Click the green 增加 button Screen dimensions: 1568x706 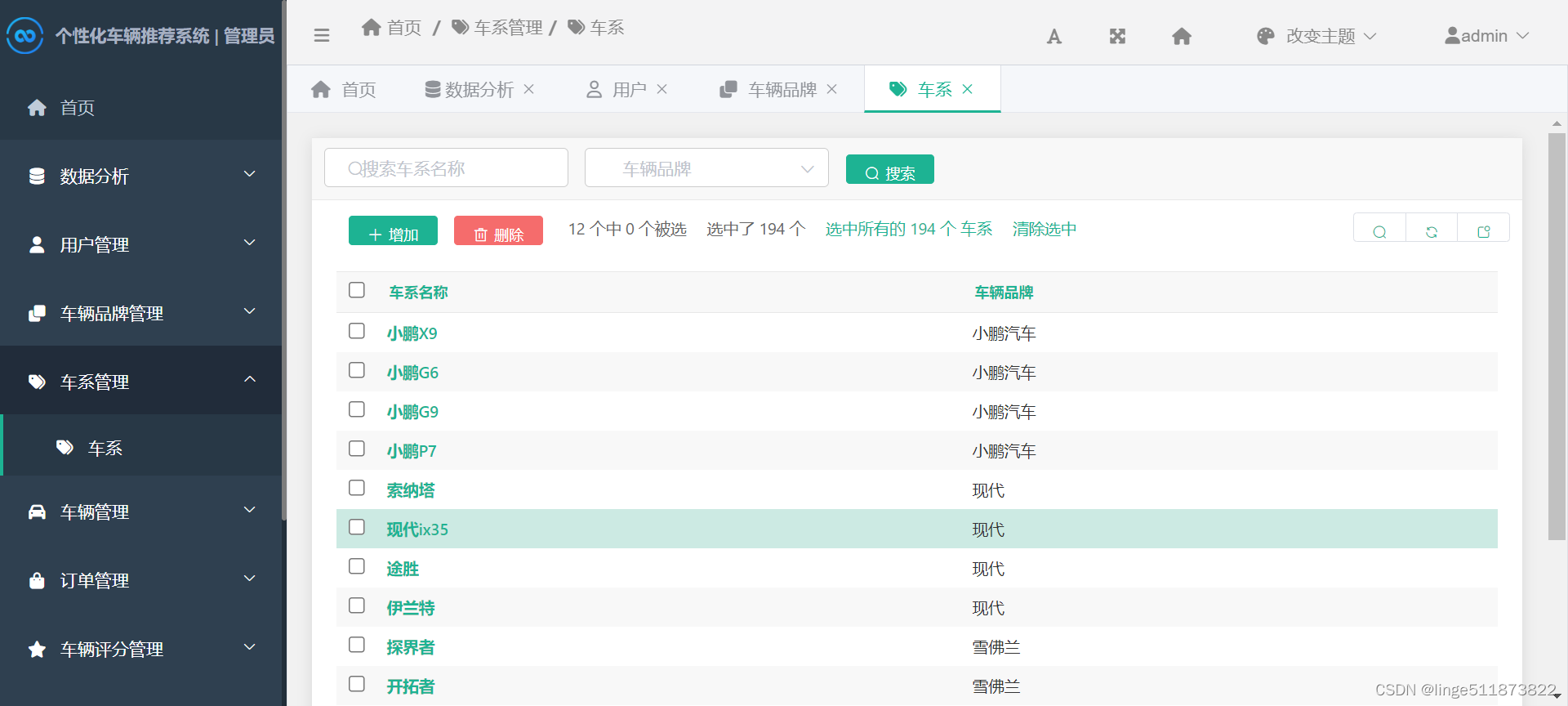tap(393, 231)
